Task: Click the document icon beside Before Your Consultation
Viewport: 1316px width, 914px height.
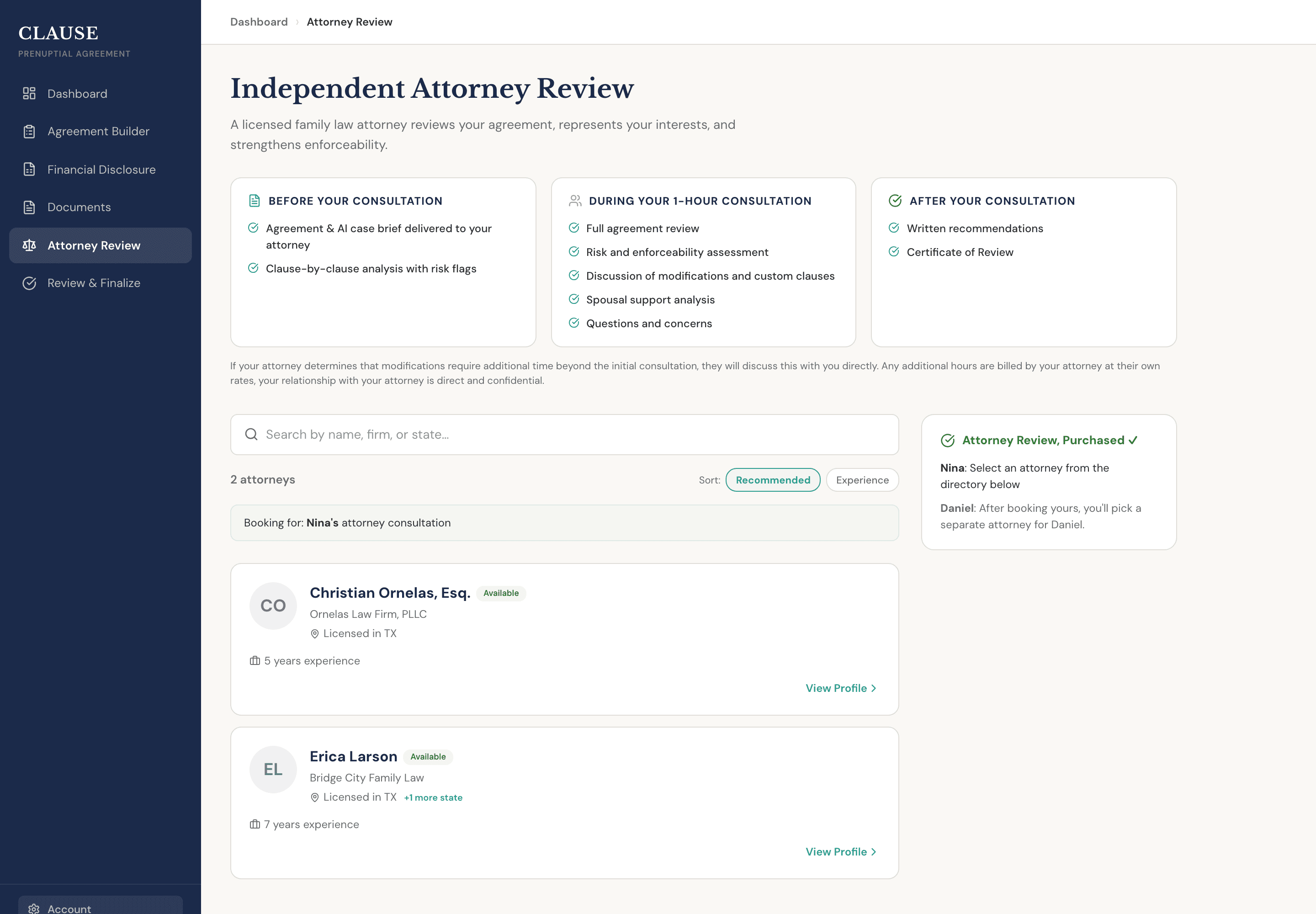Action: point(254,201)
